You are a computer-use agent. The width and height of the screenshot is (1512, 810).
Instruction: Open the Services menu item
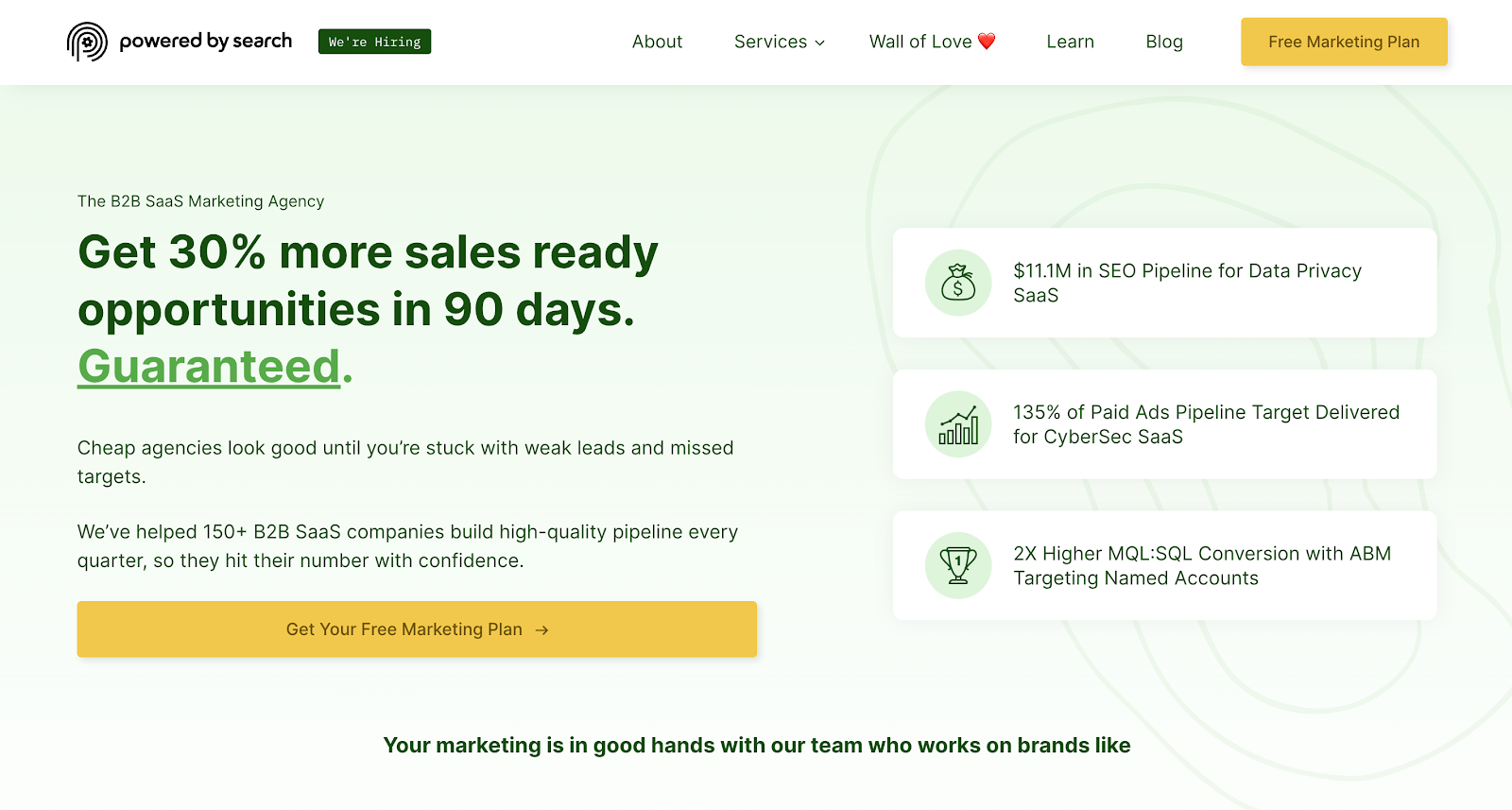tap(780, 42)
